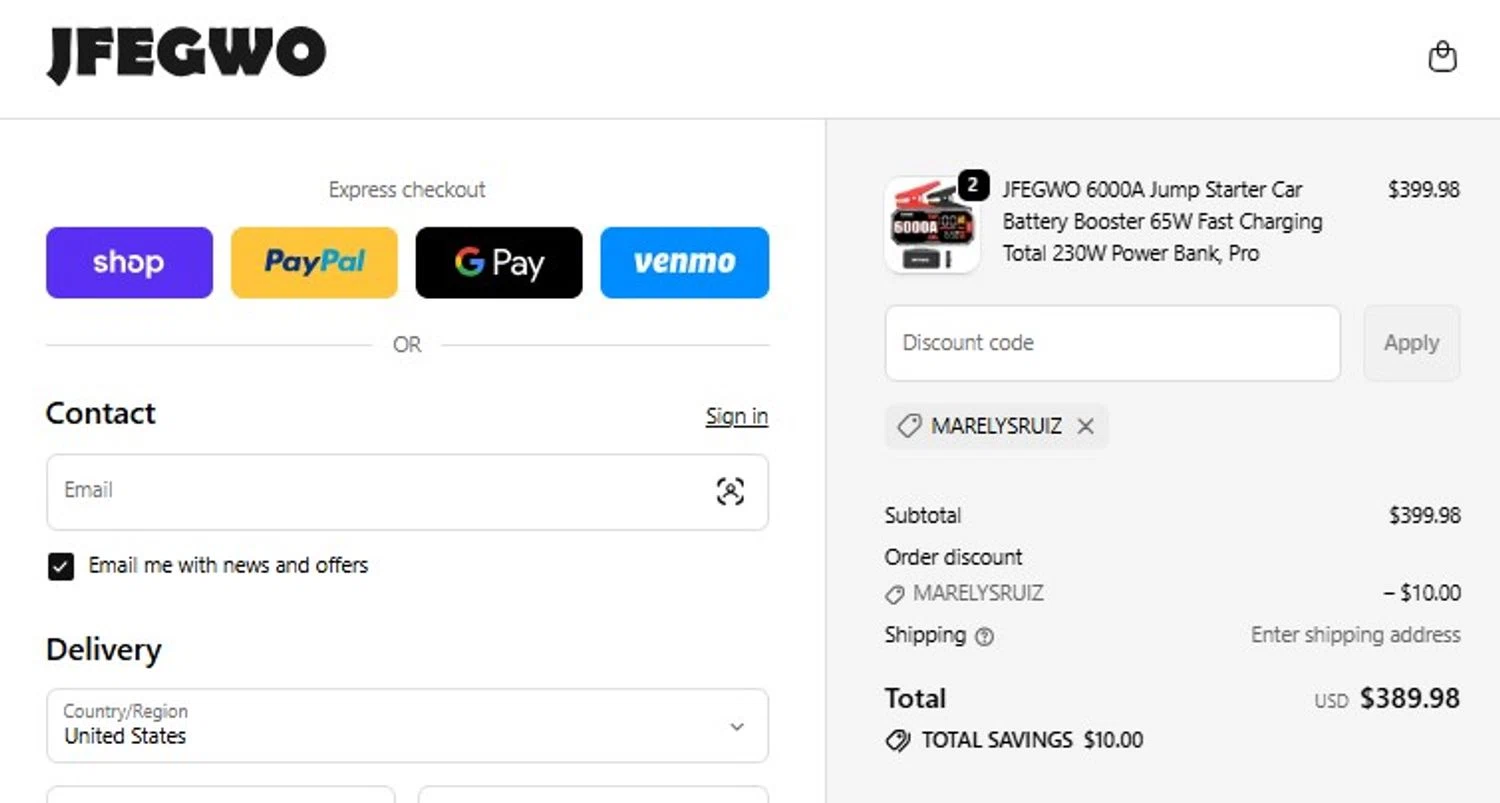Click the Delivery section heading
The height and width of the screenshot is (803, 1500).
[x=103, y=650]
